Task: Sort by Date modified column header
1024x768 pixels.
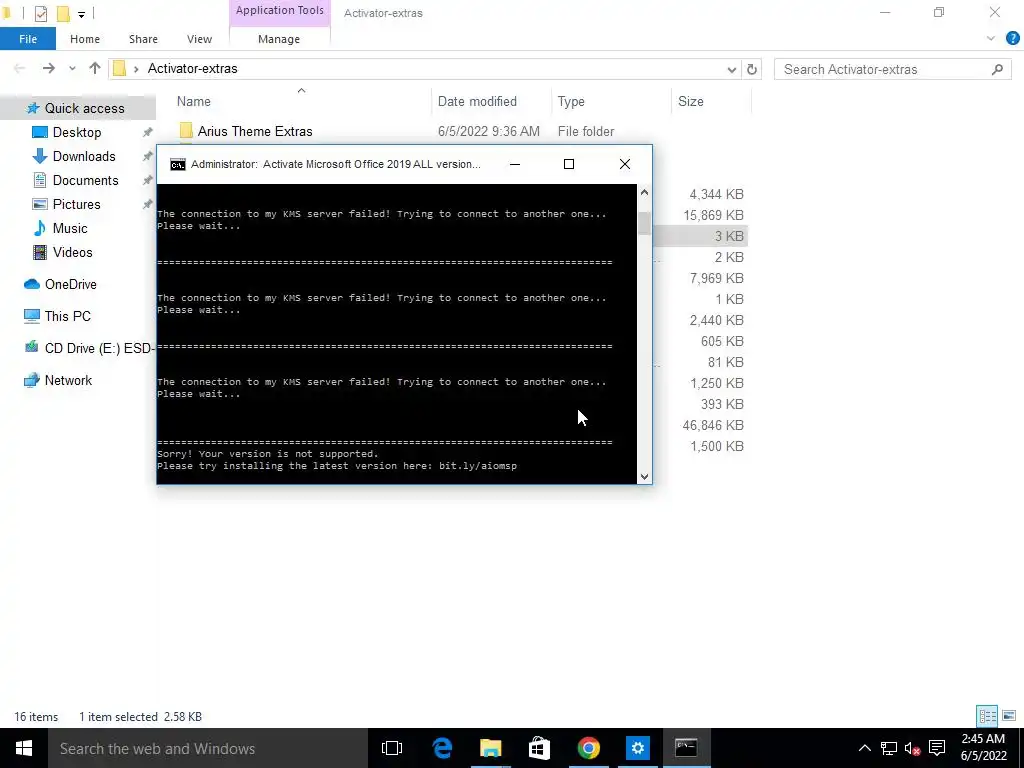Action: [x=477, y=102]
